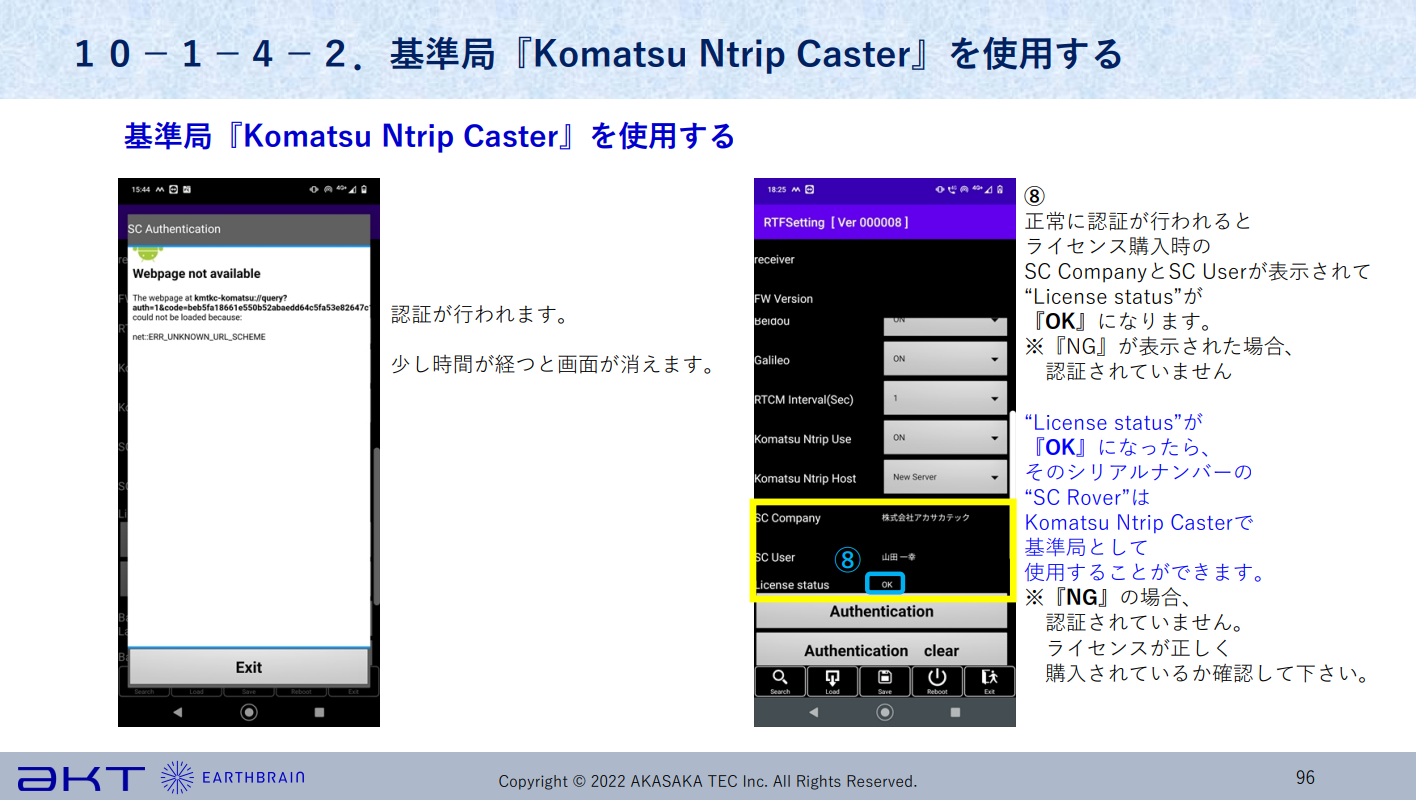Viewport: 1416px width, 800px height.
Task: Click the text 'ライセンス購入時の'
Action: [1118, 246]
